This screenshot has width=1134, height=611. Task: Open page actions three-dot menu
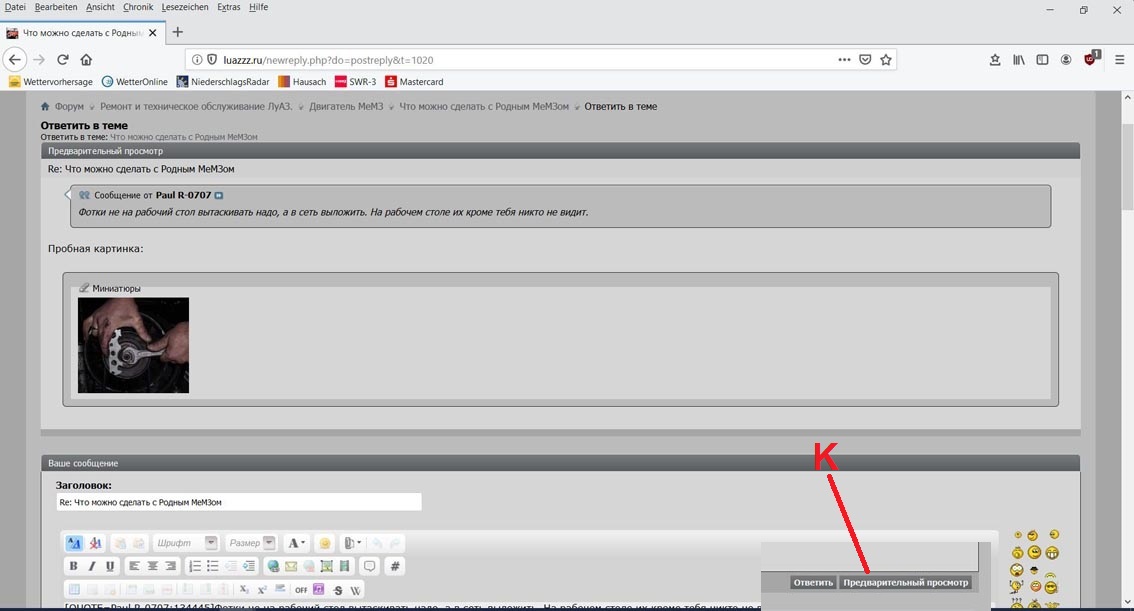point(844,59)
